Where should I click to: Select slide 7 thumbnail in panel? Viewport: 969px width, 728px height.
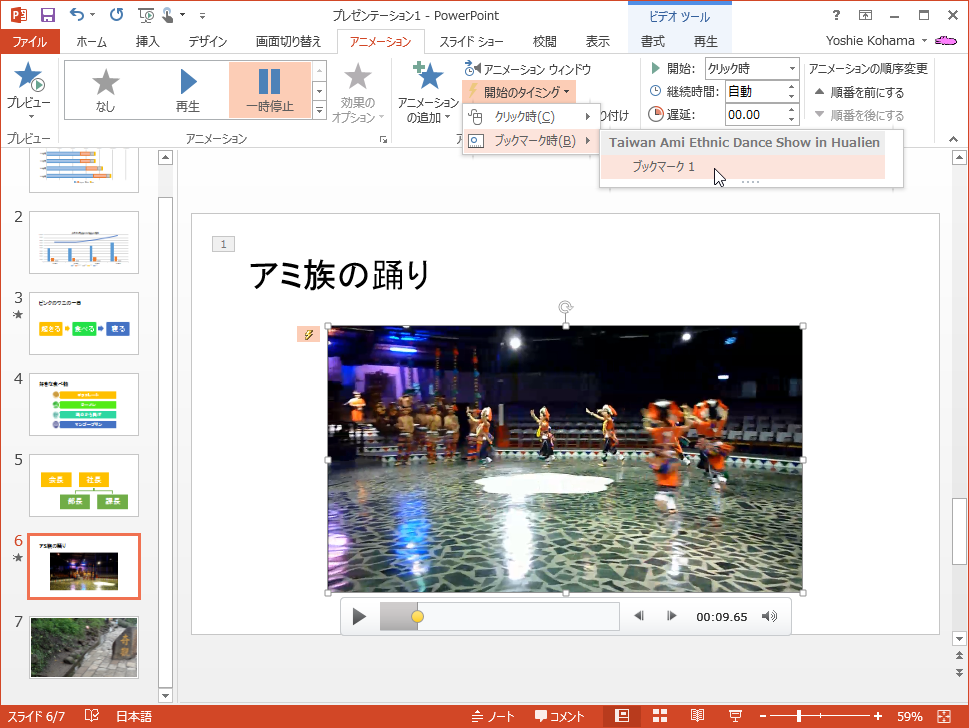pos(84,647)
